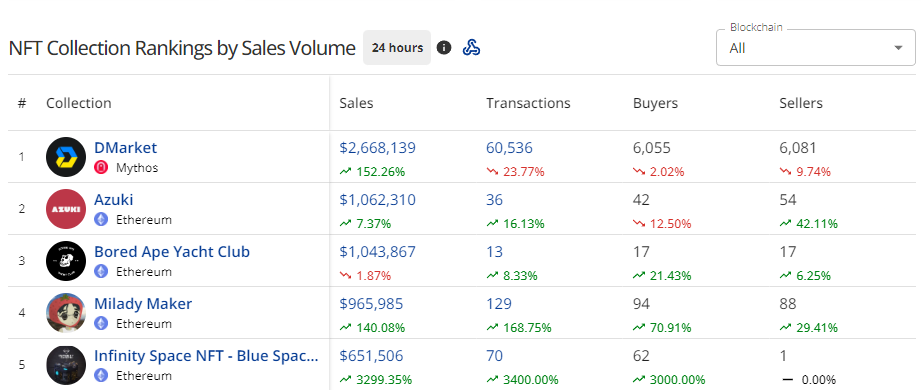Click the Bored Ape Yacht Club skull logo
Screen dimensions: 921x390
(x=66, y=260)
